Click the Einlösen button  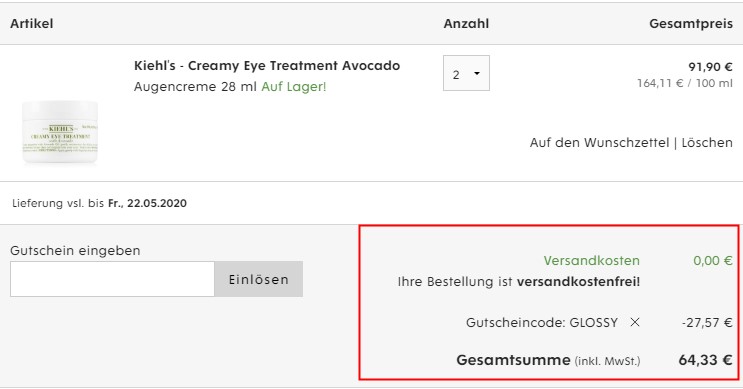[259, 279]
